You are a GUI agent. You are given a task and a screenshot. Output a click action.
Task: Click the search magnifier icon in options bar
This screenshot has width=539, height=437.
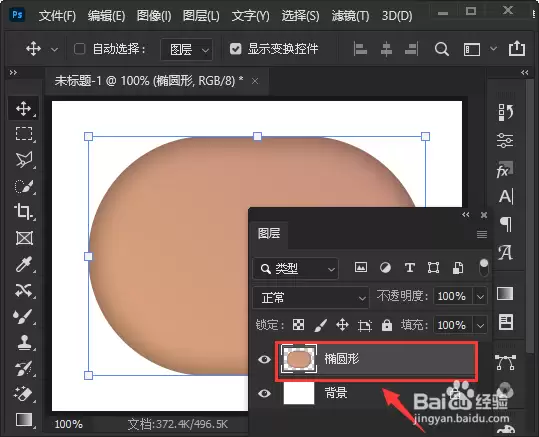(x=442, y=49)
